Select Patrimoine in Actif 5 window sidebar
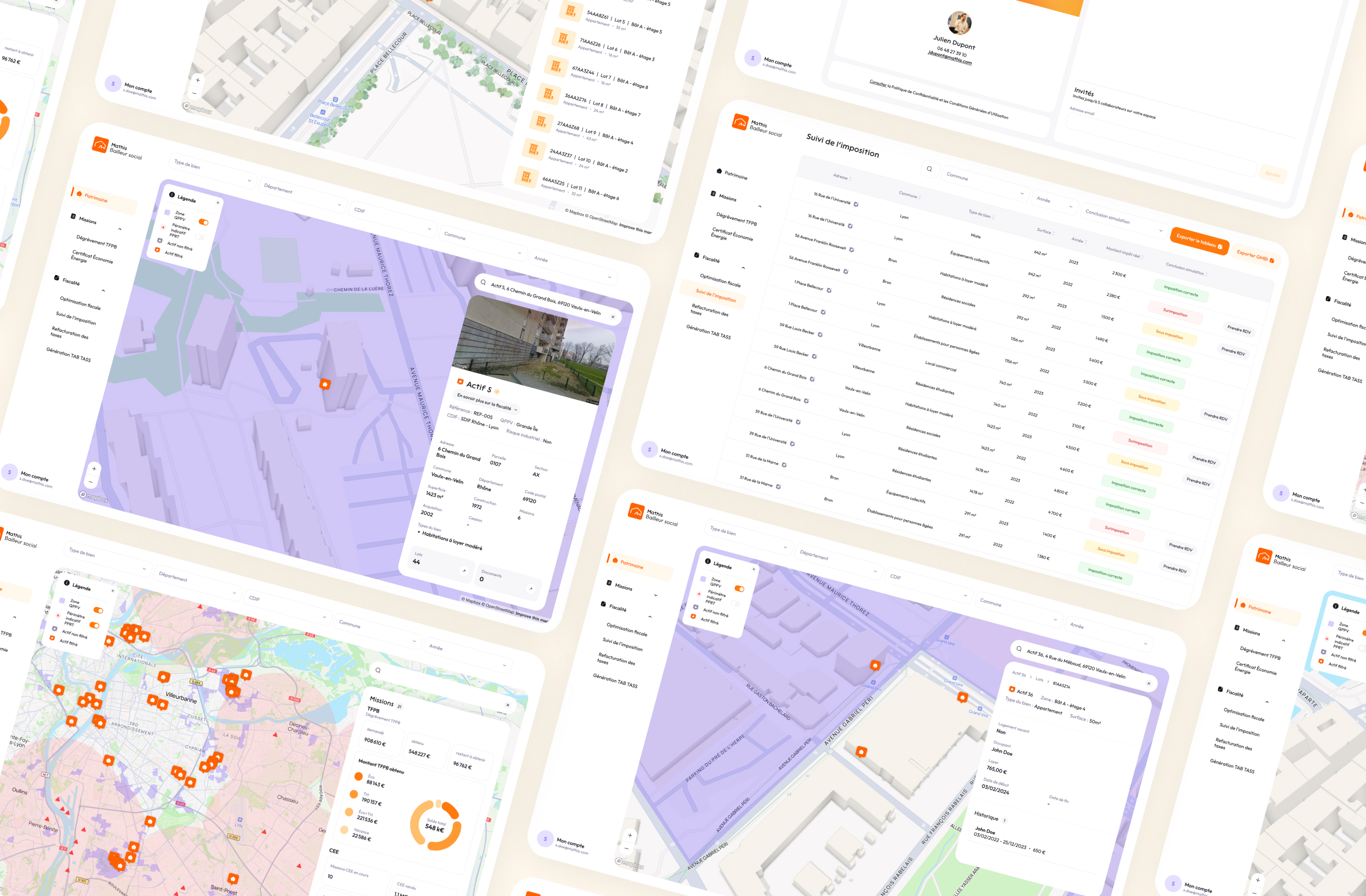Image resolution: width=1366 pixels, height=896 pixels. tap(104, 201)
